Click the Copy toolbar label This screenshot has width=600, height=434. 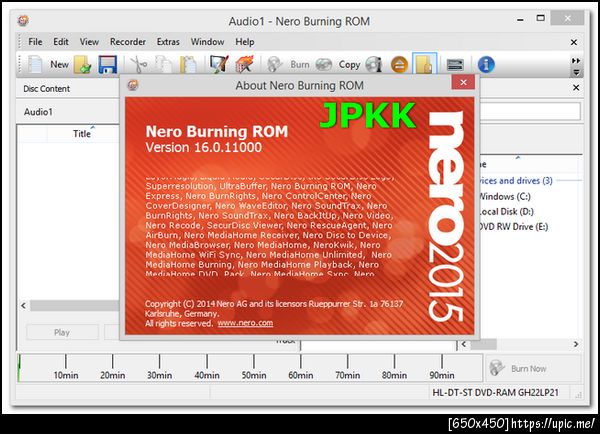coord(349,65)
